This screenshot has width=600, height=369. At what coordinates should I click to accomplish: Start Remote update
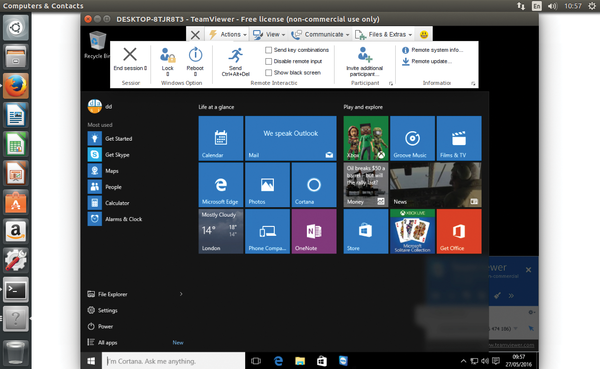[427, 61]
